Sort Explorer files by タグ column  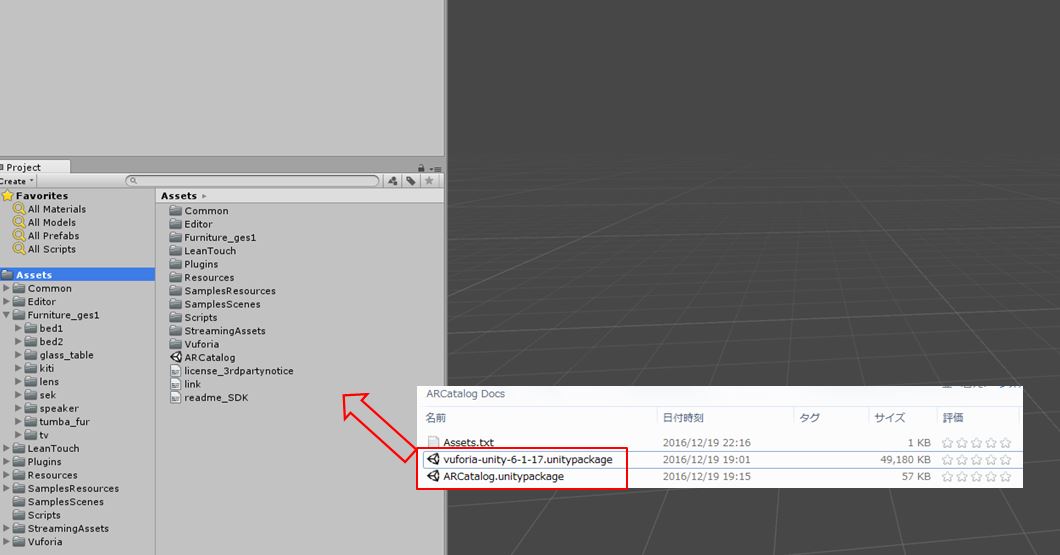pos(809,418)
